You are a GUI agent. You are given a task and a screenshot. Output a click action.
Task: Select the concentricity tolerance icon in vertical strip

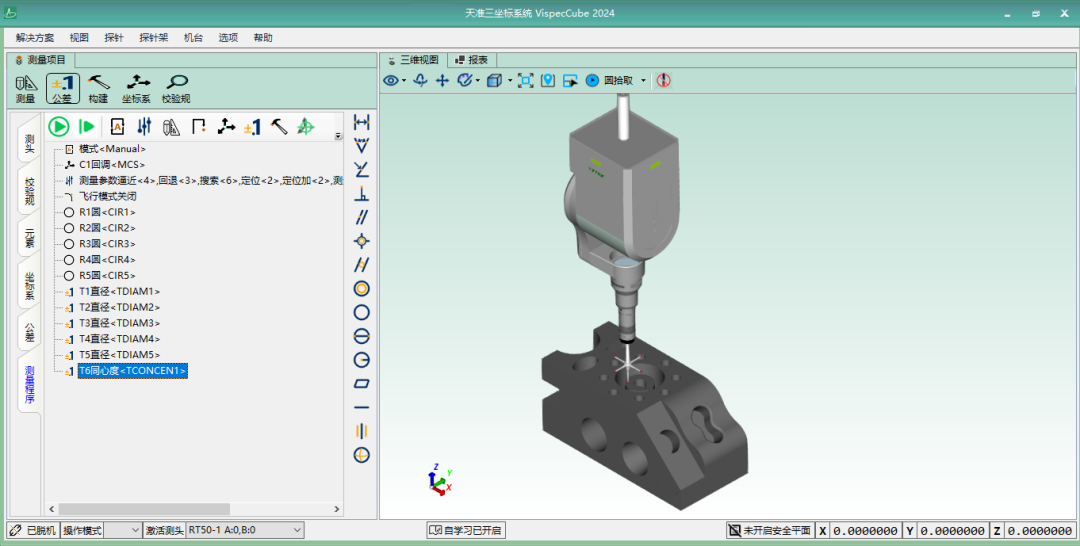point(362,288)
